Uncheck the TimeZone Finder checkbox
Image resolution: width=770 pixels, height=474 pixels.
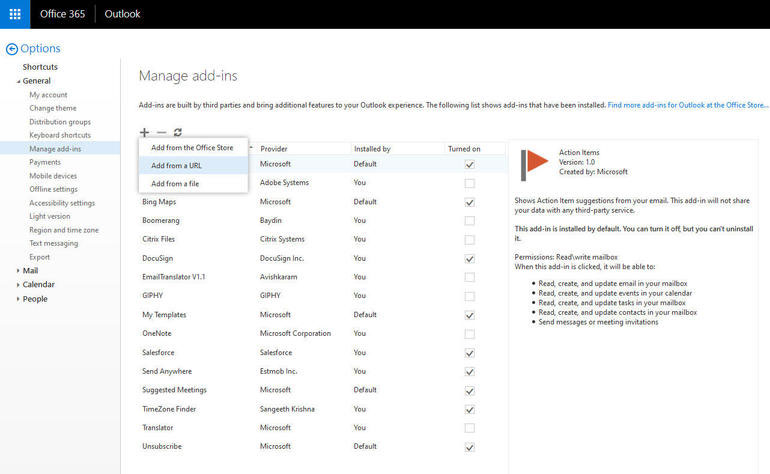[x=469, y=410]
